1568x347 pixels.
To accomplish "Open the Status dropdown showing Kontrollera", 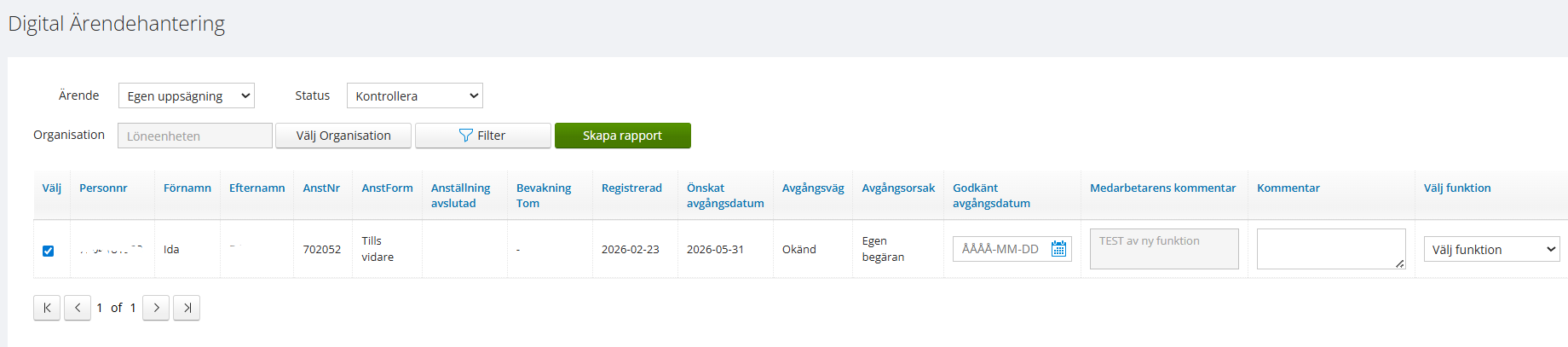I will (414, 95).
